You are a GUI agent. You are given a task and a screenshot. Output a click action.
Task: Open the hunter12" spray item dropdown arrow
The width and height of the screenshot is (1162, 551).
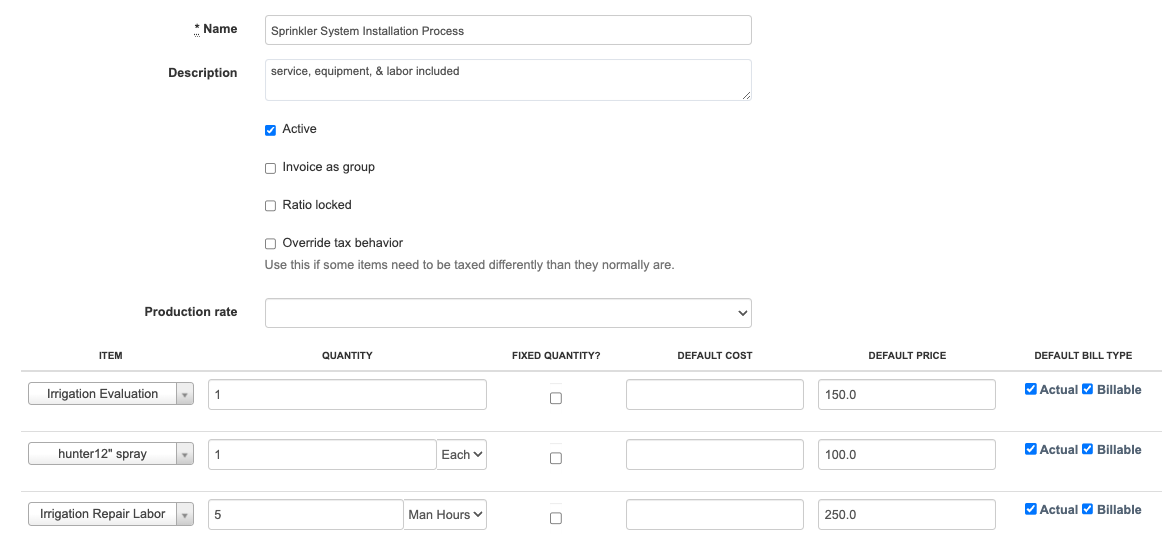[184, 455]
